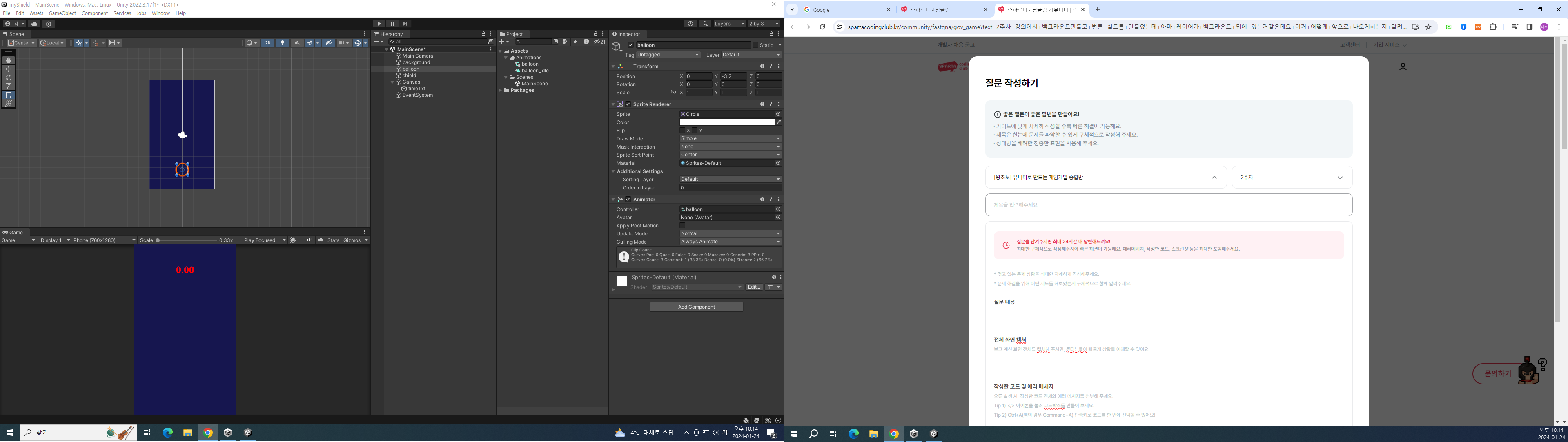1568x442 pixels.
Task: Click Chrome reload page button
Action: point(822,27)
